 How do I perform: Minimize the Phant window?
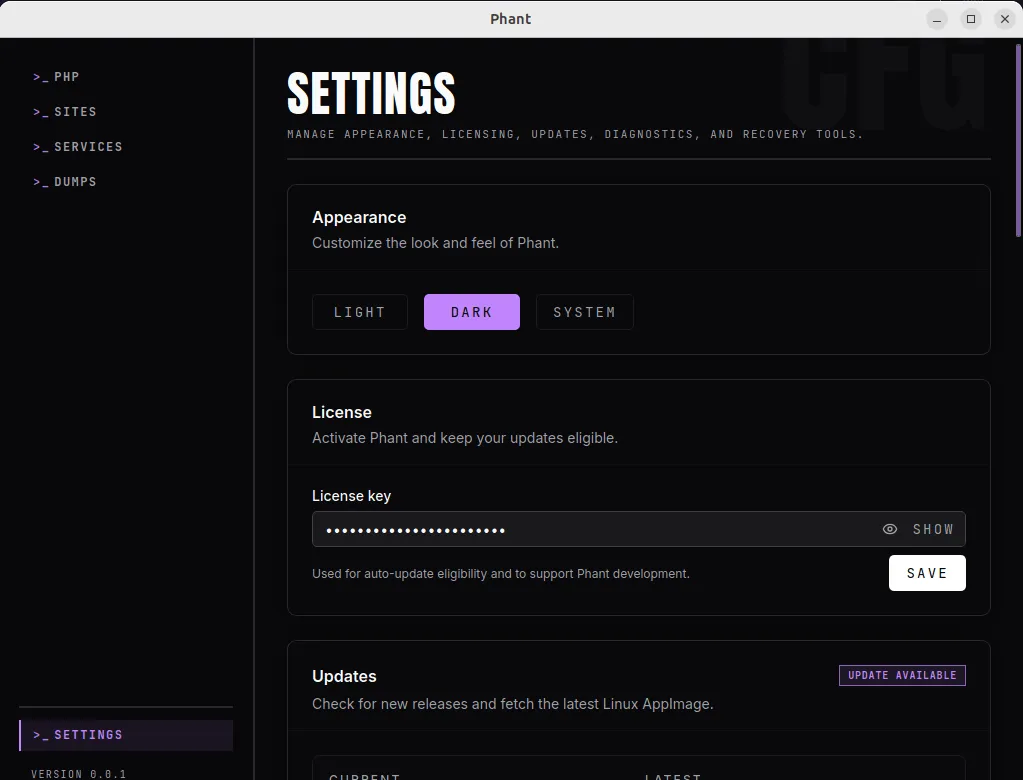click(937, 19)
